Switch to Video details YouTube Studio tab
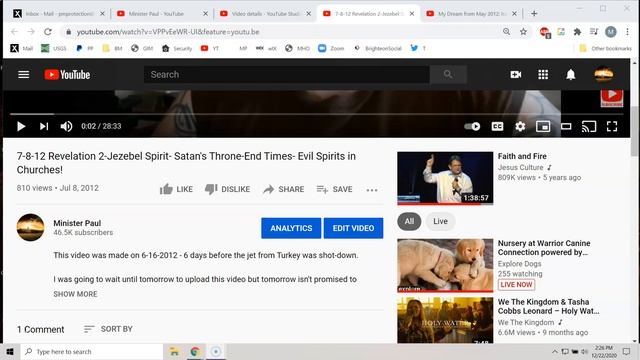 point(264,14)
